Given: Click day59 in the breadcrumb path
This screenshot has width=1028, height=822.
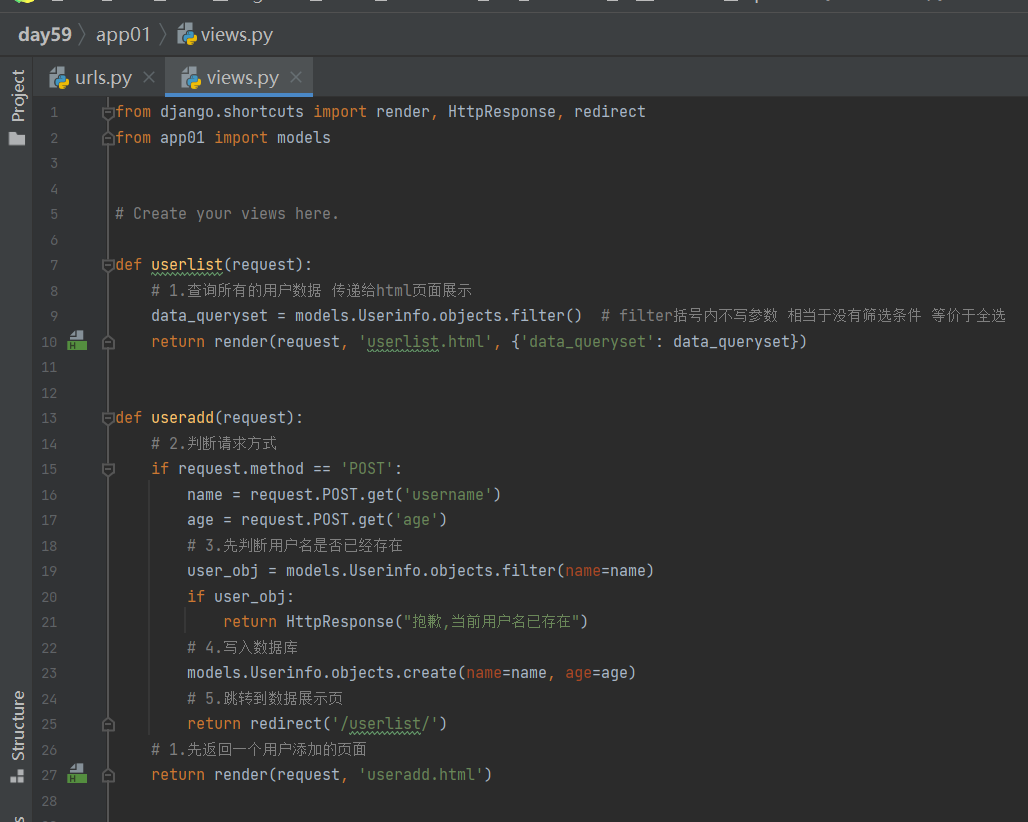Looking at the screenshot, I should pyautogui.click(x=45, y=35).
